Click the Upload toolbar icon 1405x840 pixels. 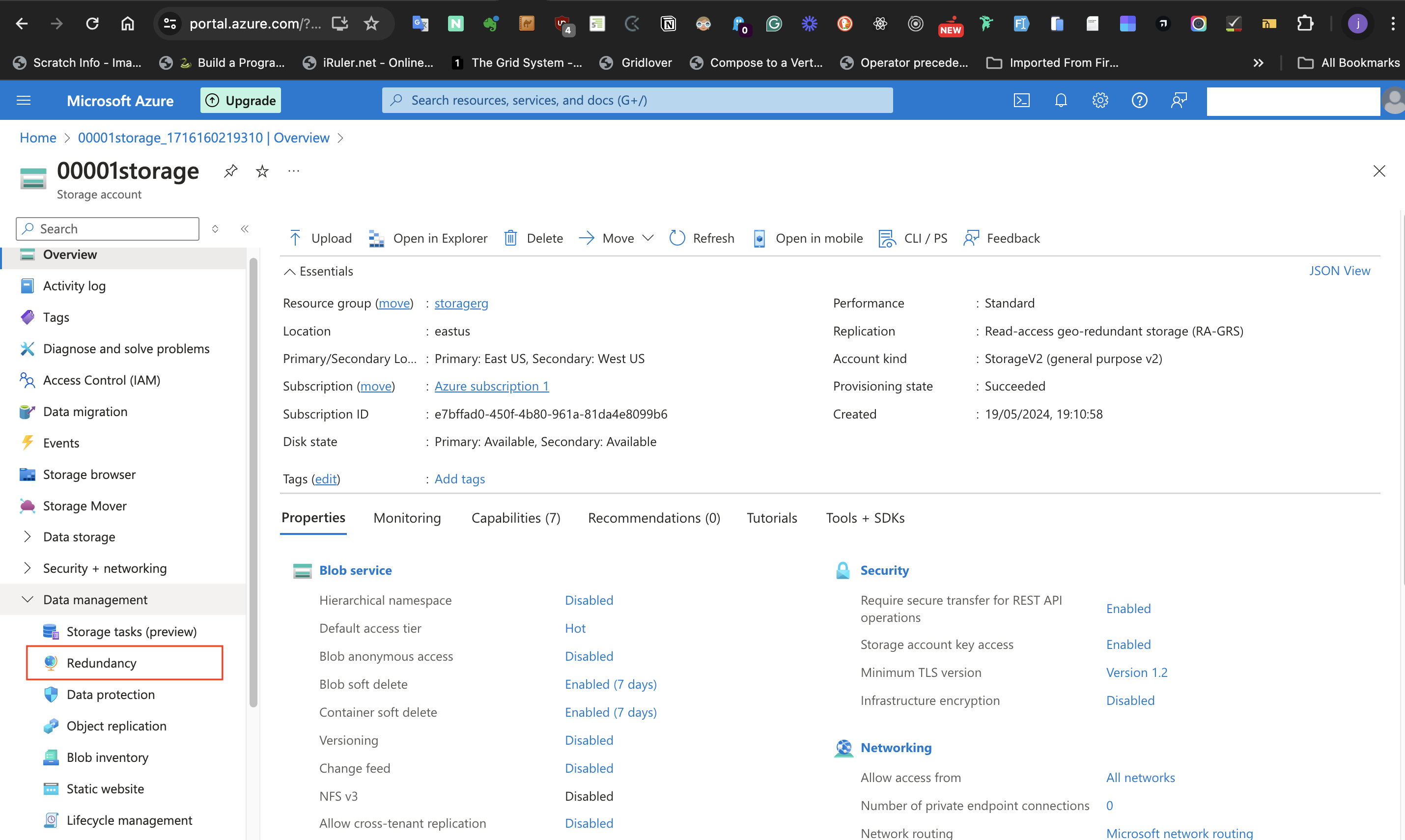[x=295, y=238]
